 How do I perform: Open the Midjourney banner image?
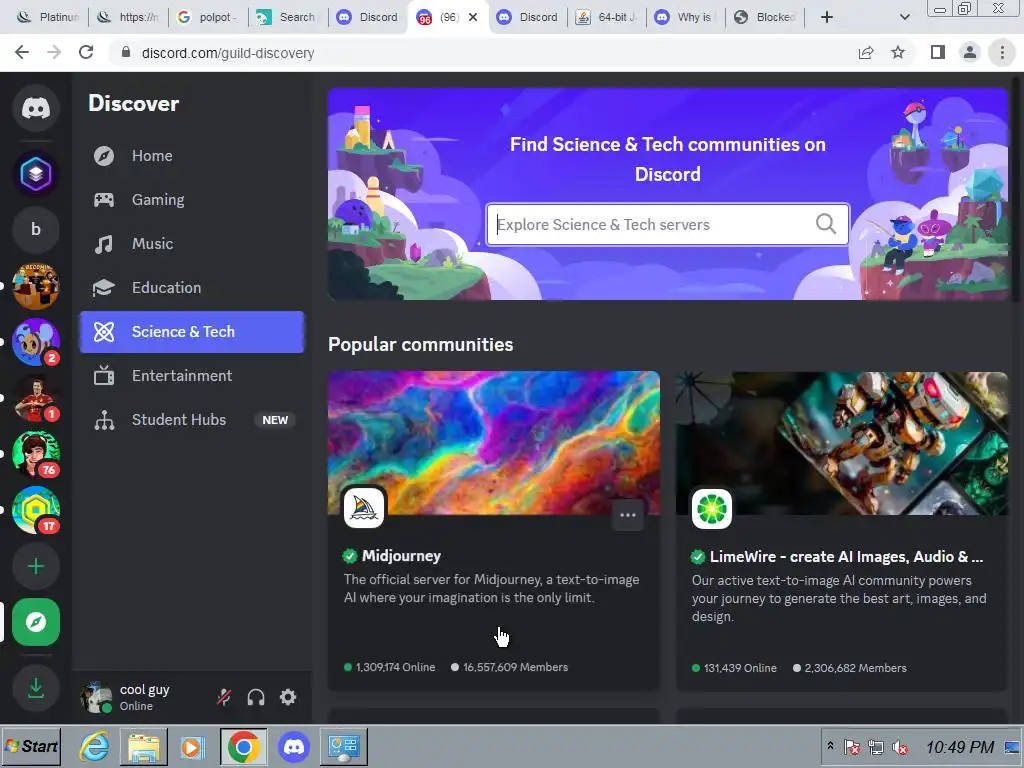tap(494, 443)
